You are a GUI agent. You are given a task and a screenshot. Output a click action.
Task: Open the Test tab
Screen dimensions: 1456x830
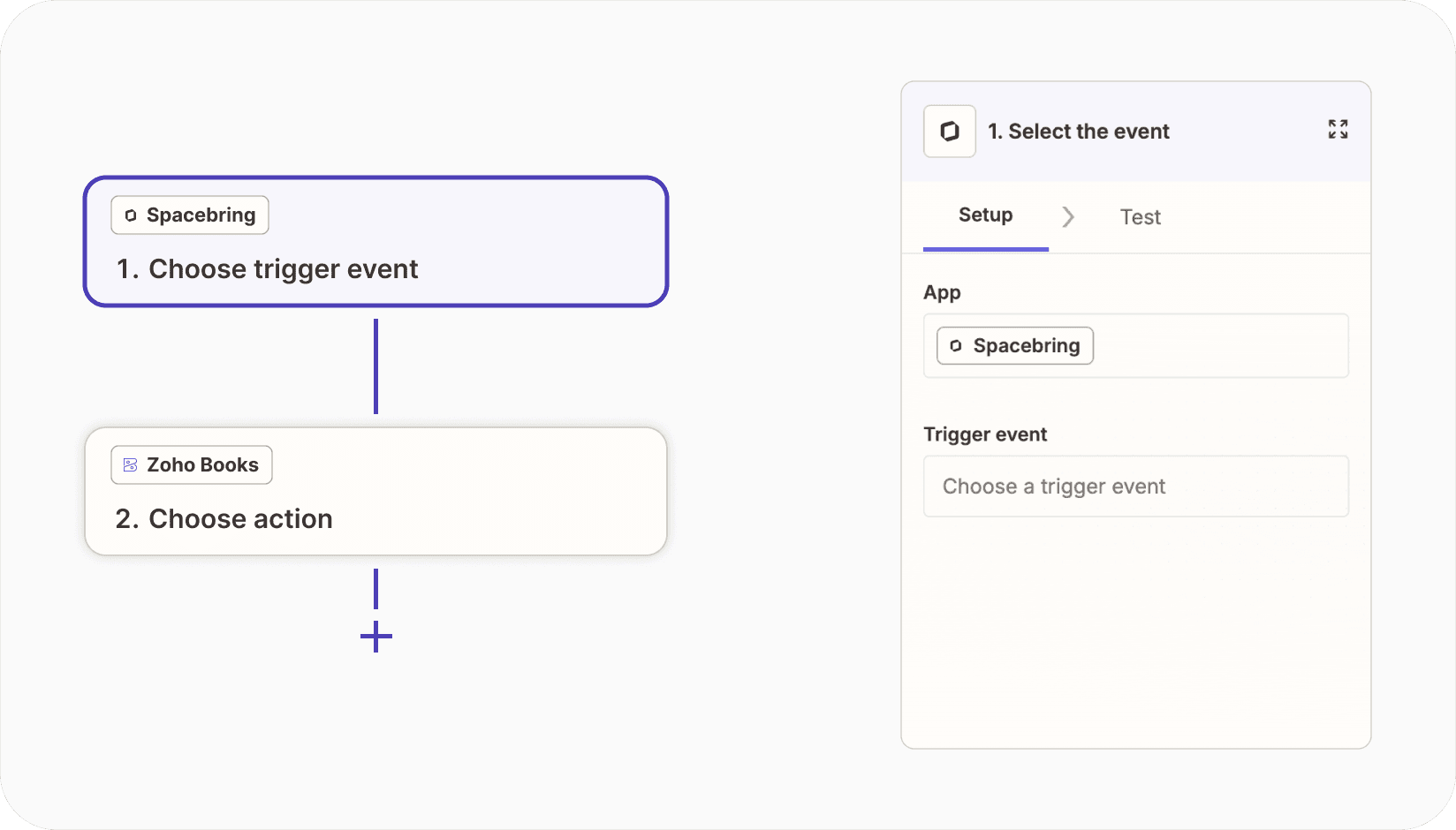click(x=1140, y=217)
